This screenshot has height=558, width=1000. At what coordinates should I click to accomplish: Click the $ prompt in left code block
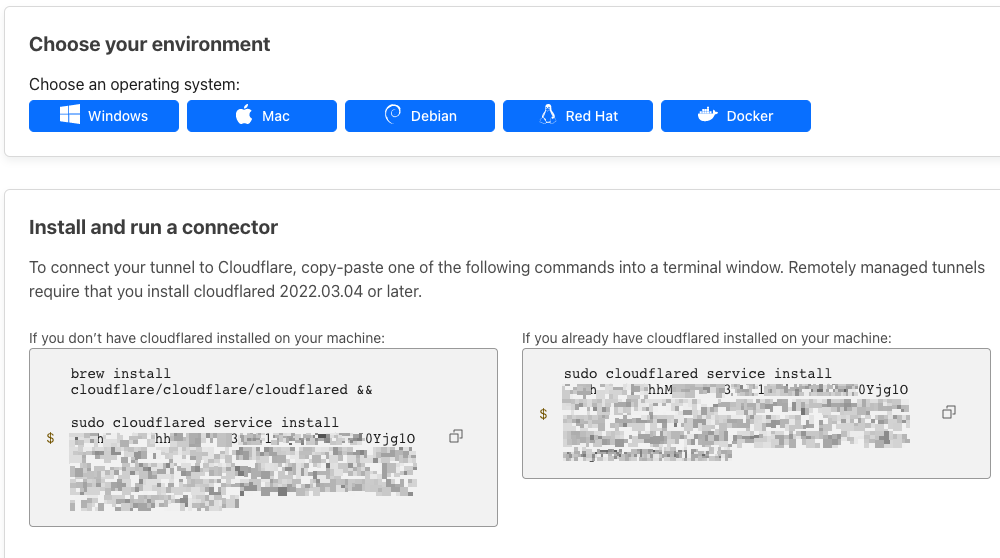[50, 438]
